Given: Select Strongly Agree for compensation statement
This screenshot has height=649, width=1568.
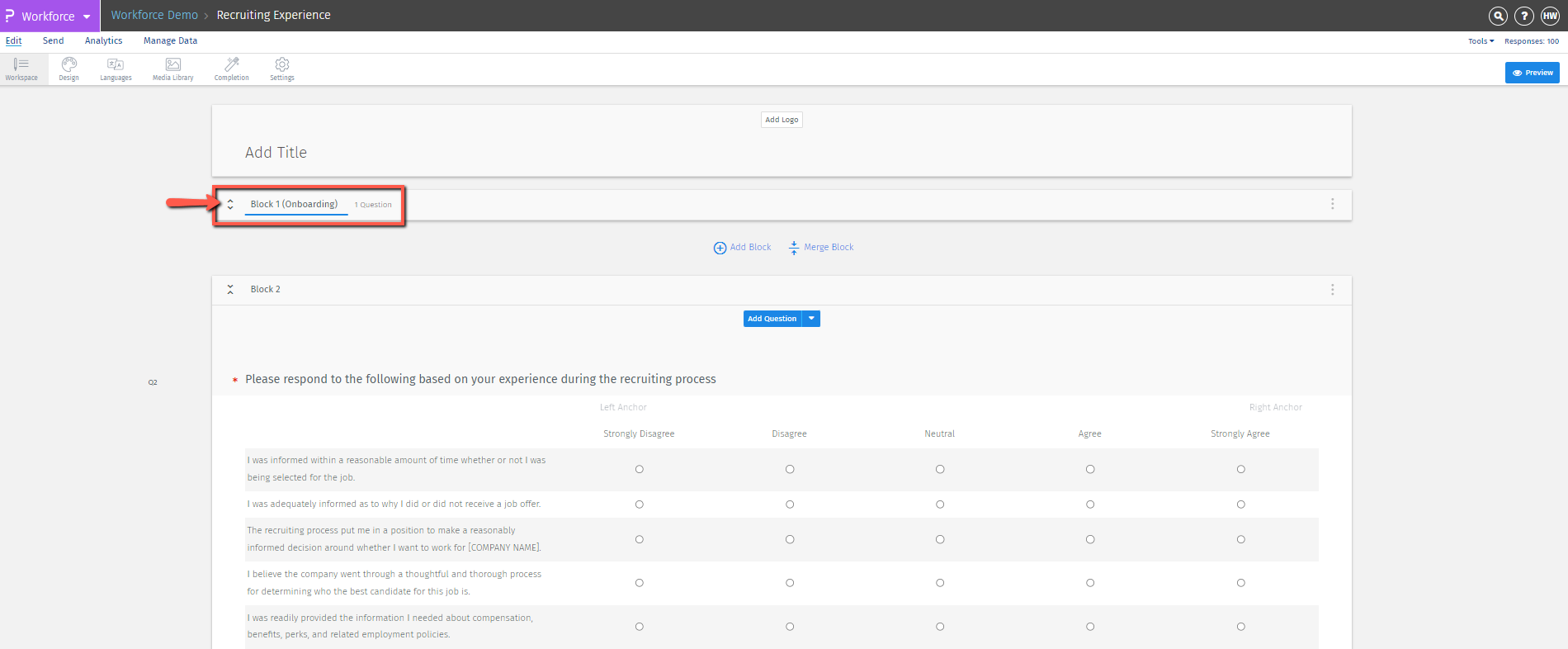Looking at the screenshot, I should 1240,627.
